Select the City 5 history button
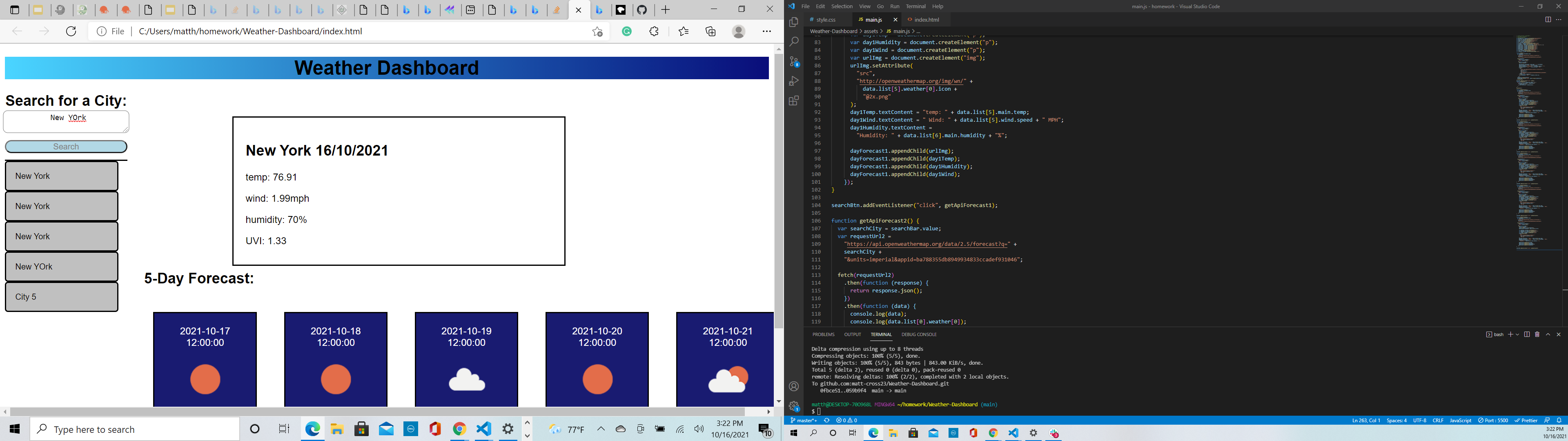Viewport: 1568px width, 441px height. click(x=62, y=297)
